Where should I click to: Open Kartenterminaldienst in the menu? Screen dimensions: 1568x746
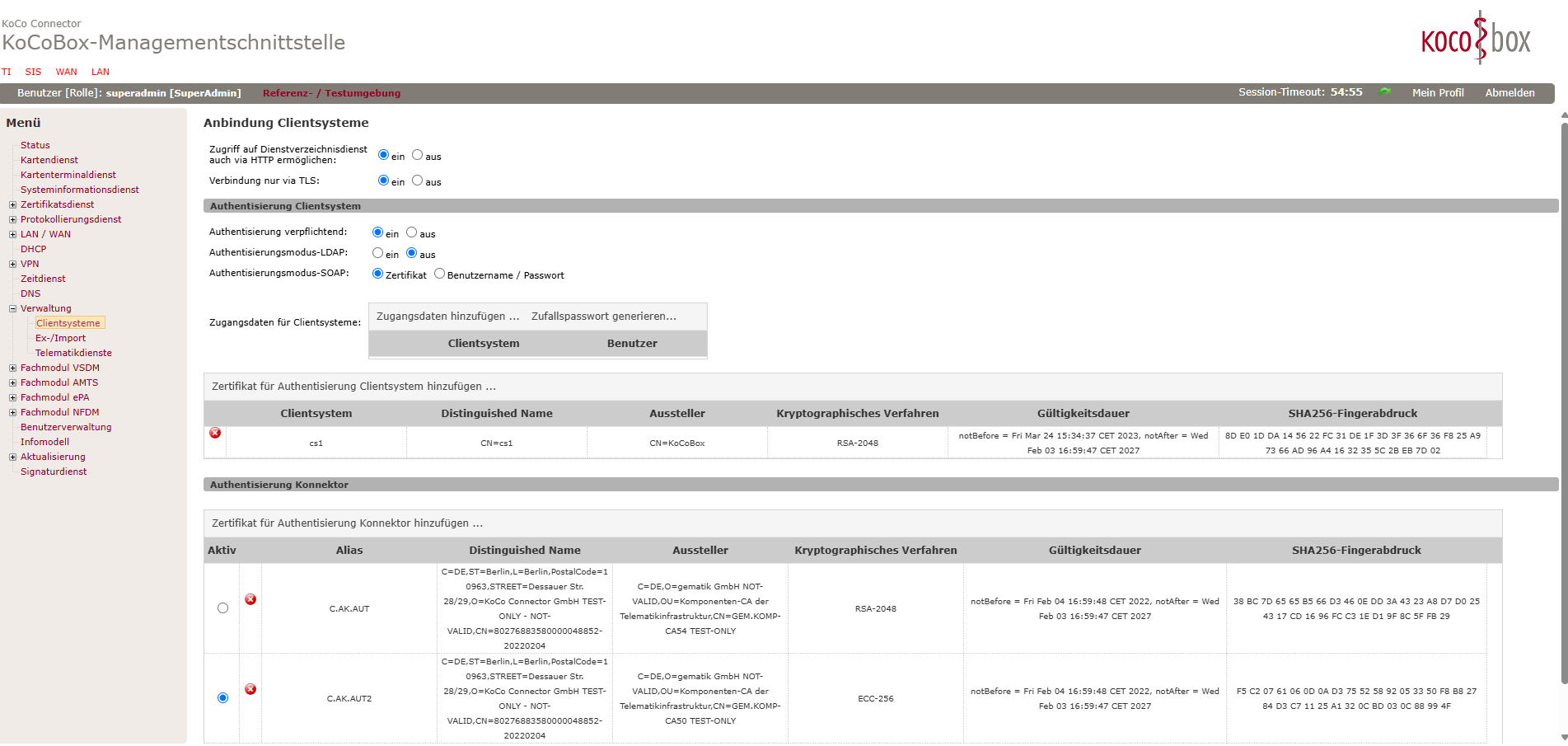68,175
